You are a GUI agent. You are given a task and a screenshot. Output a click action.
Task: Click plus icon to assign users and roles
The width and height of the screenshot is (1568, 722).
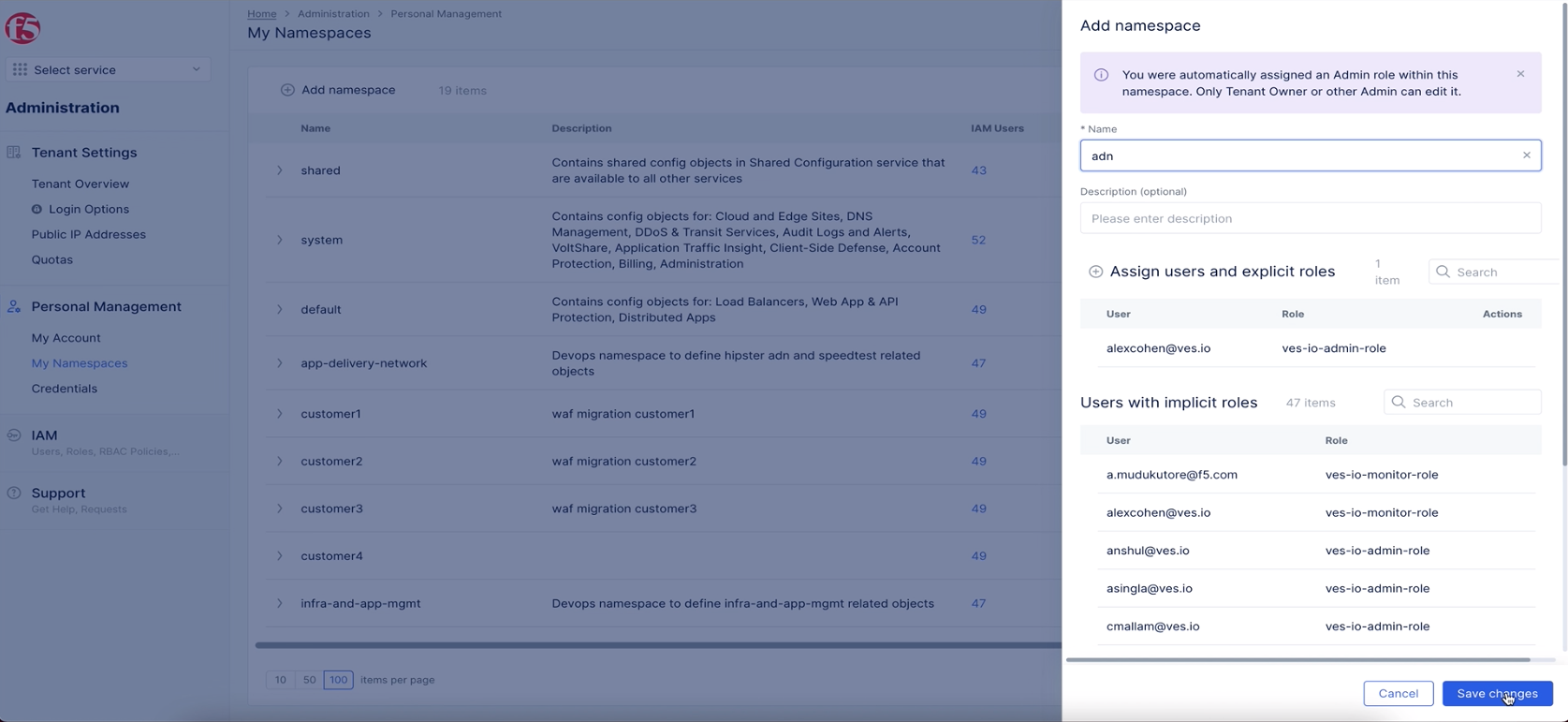pos(1095,272)
